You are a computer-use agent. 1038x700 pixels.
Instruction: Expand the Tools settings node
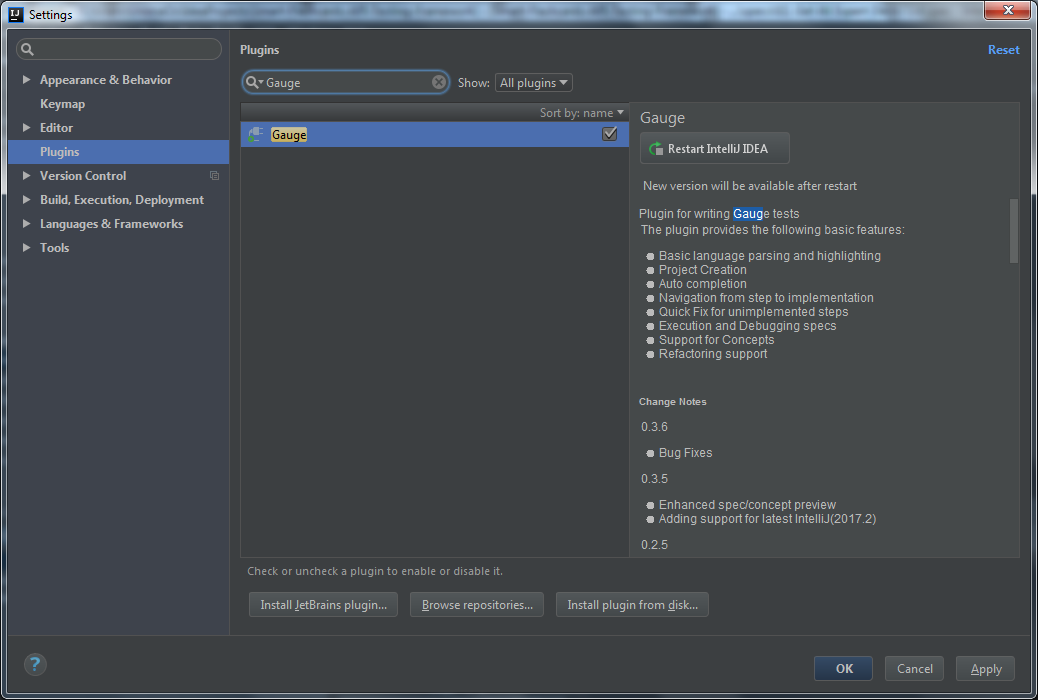[26, 247]
